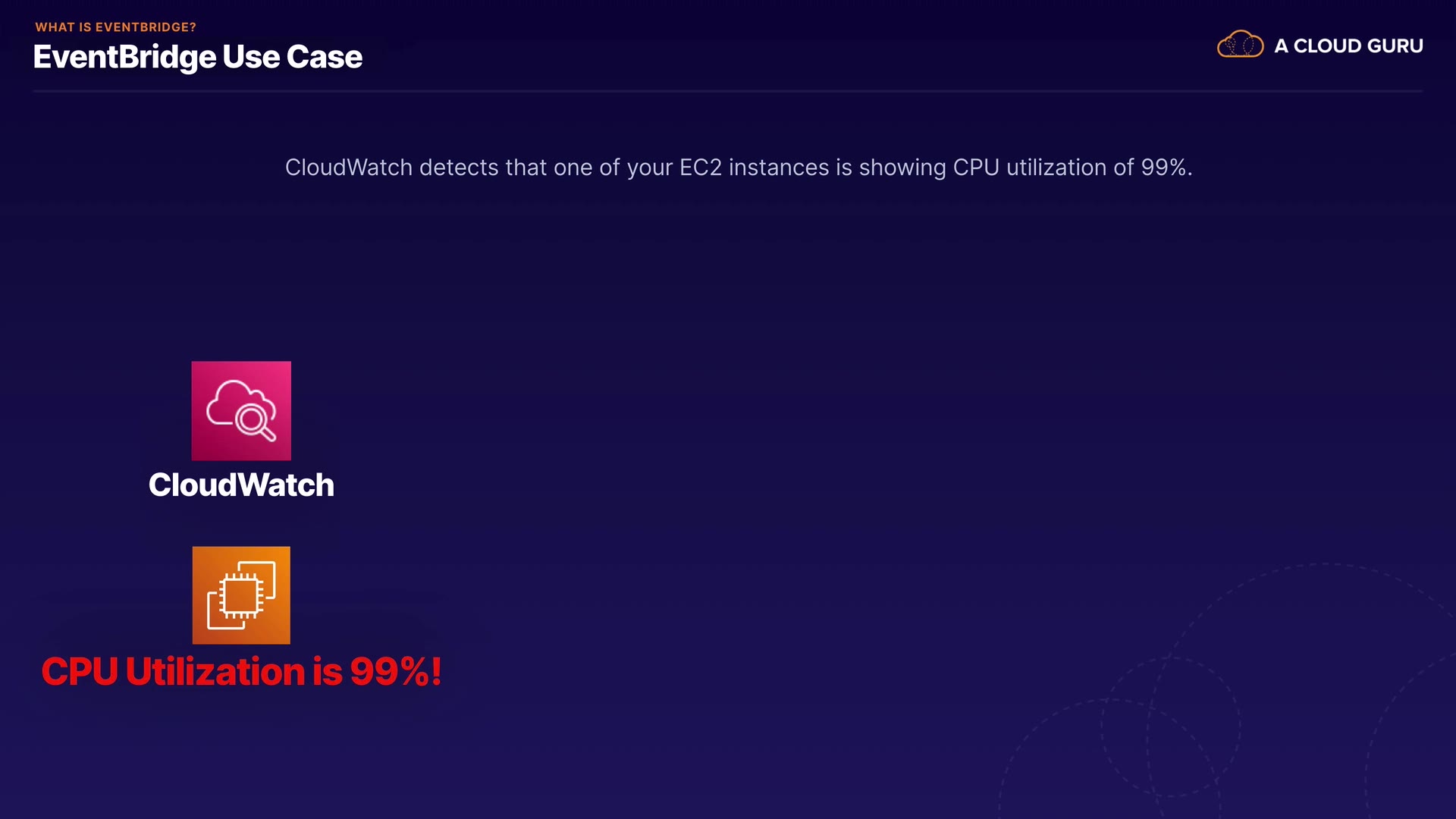Click "99%." at the end of description sentence
Viewport: 1456px width, 819px height.
coord(1166,168)
